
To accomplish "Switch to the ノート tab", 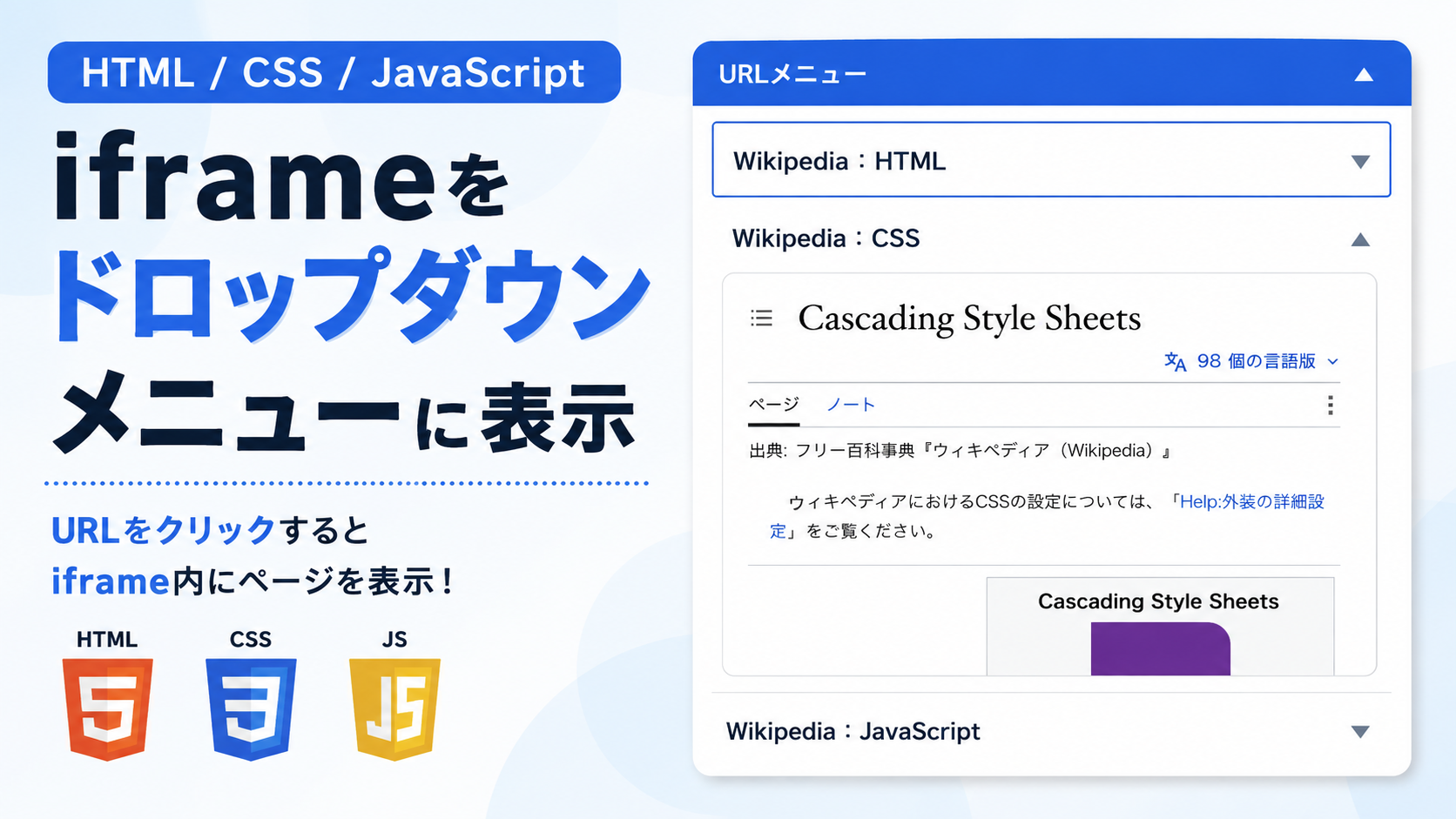I will point(850,405).
